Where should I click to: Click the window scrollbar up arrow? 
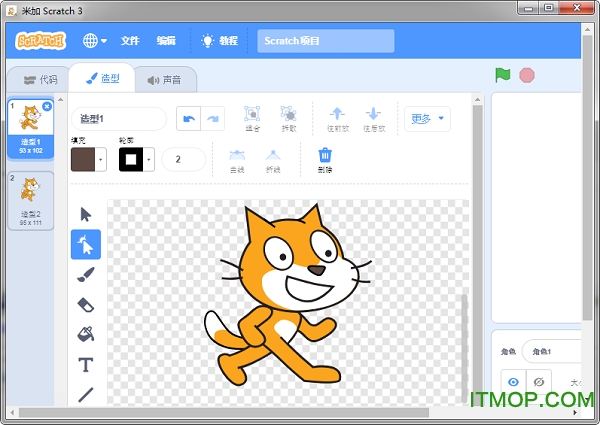click(x=587, y=29)
